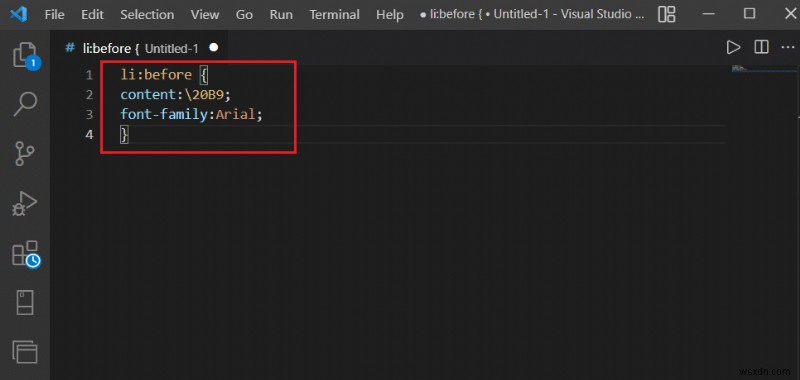
Task: Open the Source Control view
Action: [x=24, y=153]
